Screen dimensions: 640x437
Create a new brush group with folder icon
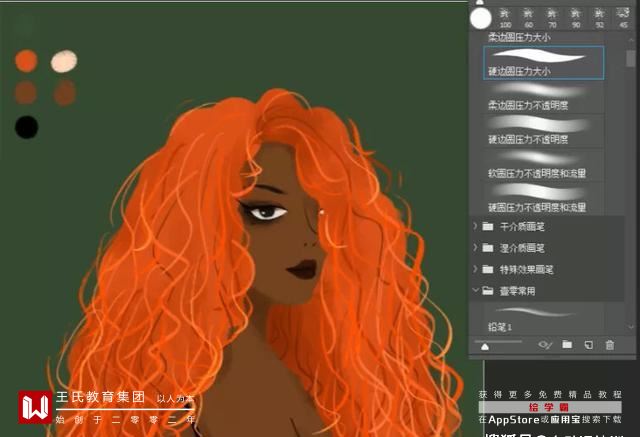click(567, 345)
